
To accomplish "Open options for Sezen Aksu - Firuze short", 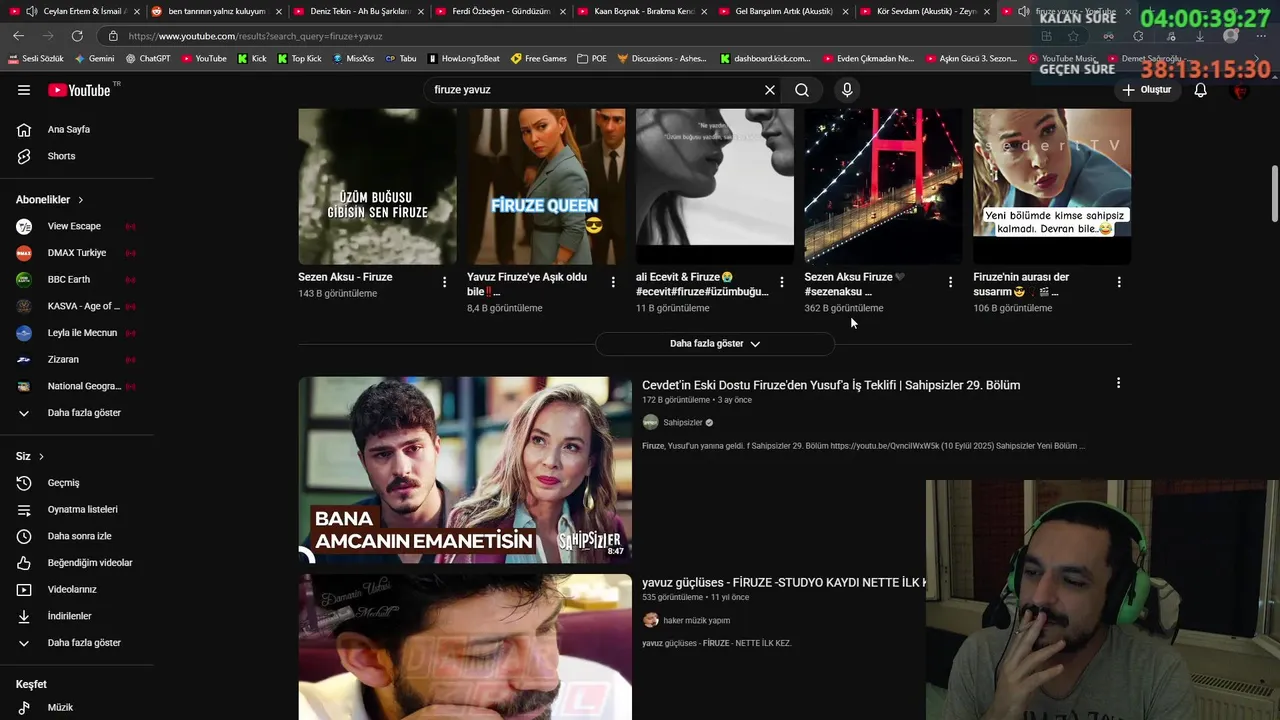I will pos(444,282).
